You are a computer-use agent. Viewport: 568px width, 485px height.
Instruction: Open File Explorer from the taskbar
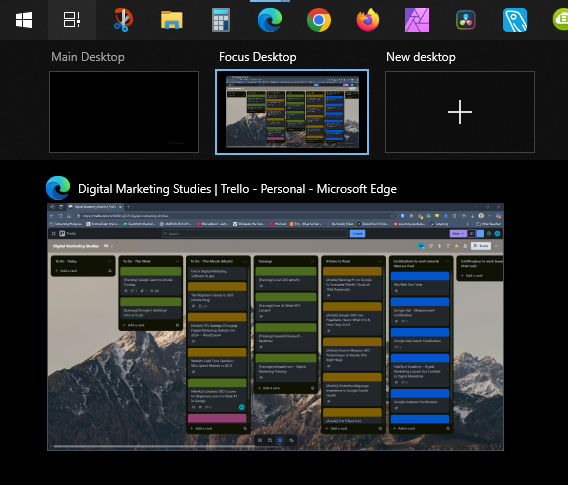[x=172, y=20]
